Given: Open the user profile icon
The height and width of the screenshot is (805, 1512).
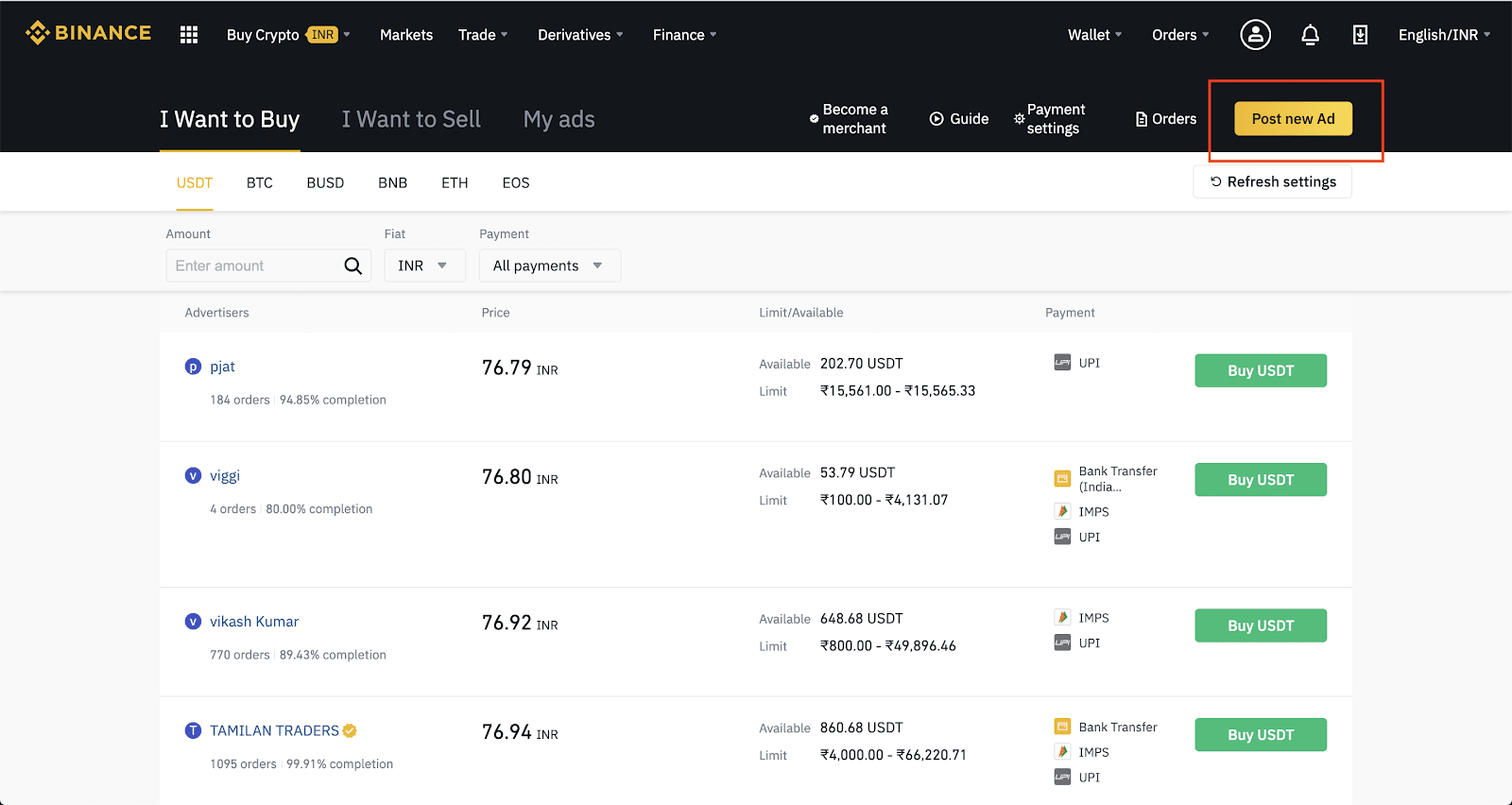Looking at the screenshot, I should (x=1255, y=35).
